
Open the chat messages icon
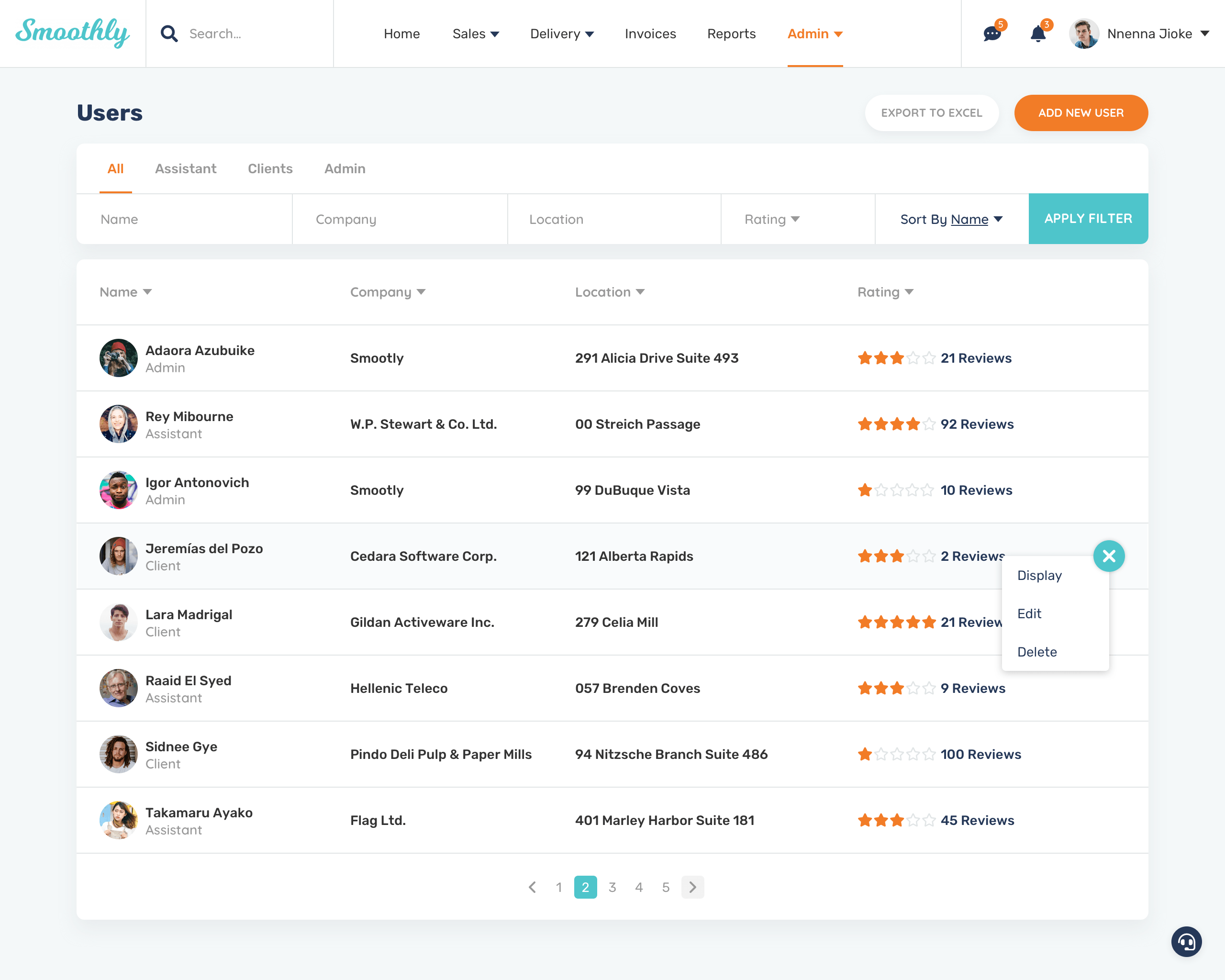[x=992, y=33]
